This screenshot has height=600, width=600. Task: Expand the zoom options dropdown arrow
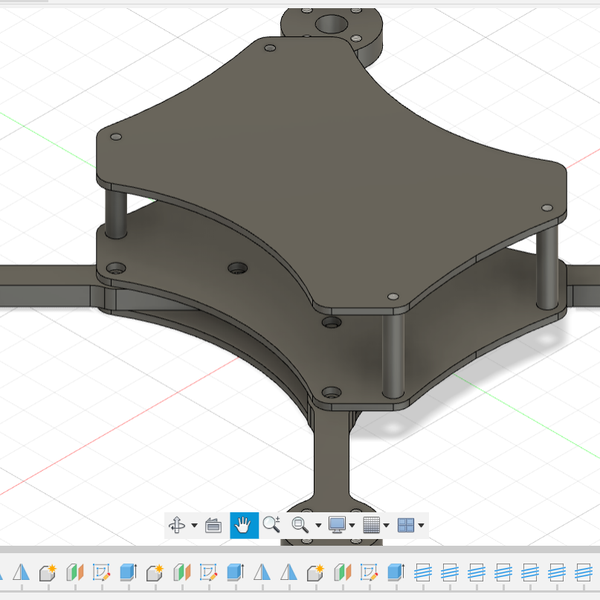tap(318, 525)
